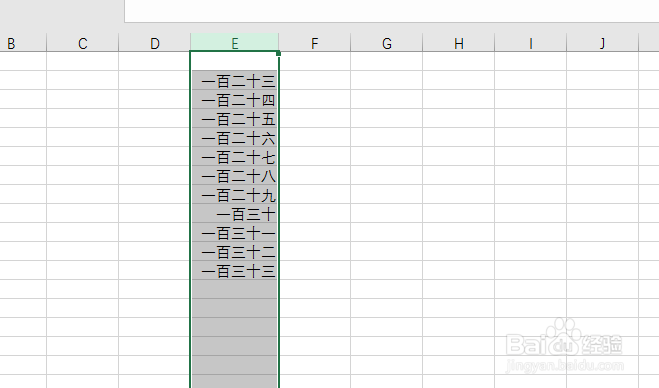Viewport: 659px width, 388px height.
Task: Click cell containing 一百二十八
Action: click(x=235, y=175)
